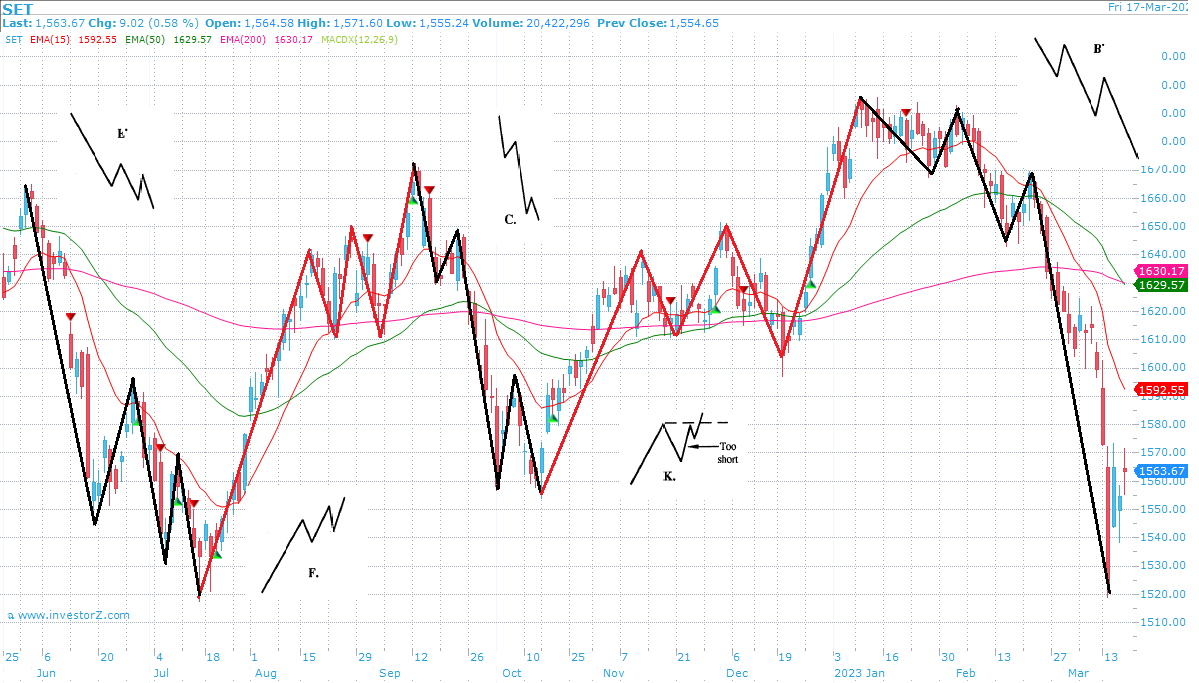
Task: Click the 30 date tick in January
Action: click(x=947, y=657)
